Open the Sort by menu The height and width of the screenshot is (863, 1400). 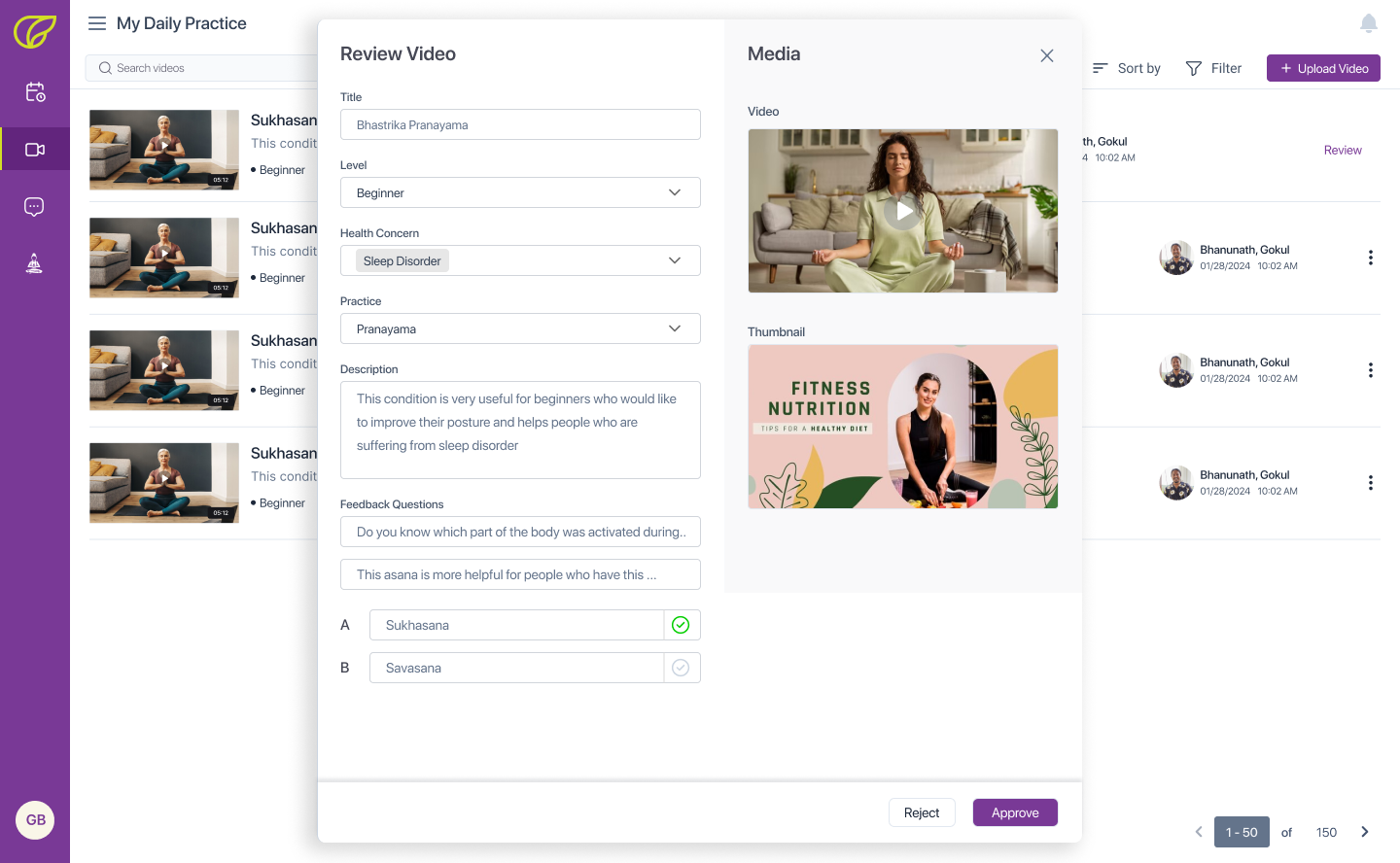1127,68
